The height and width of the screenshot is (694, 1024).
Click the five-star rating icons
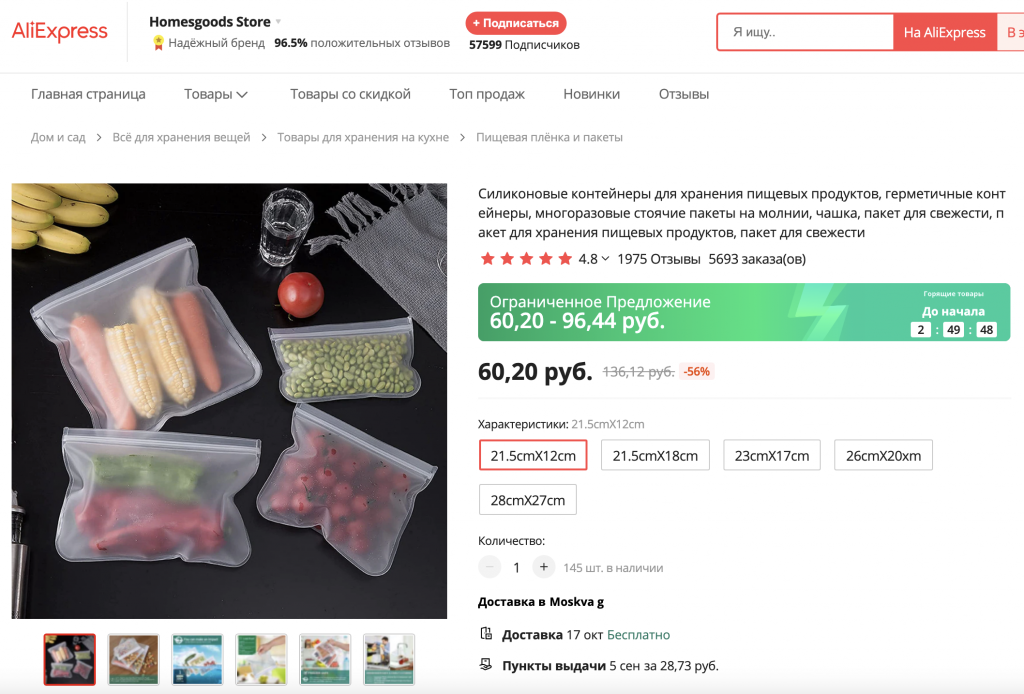coord(526,259)
